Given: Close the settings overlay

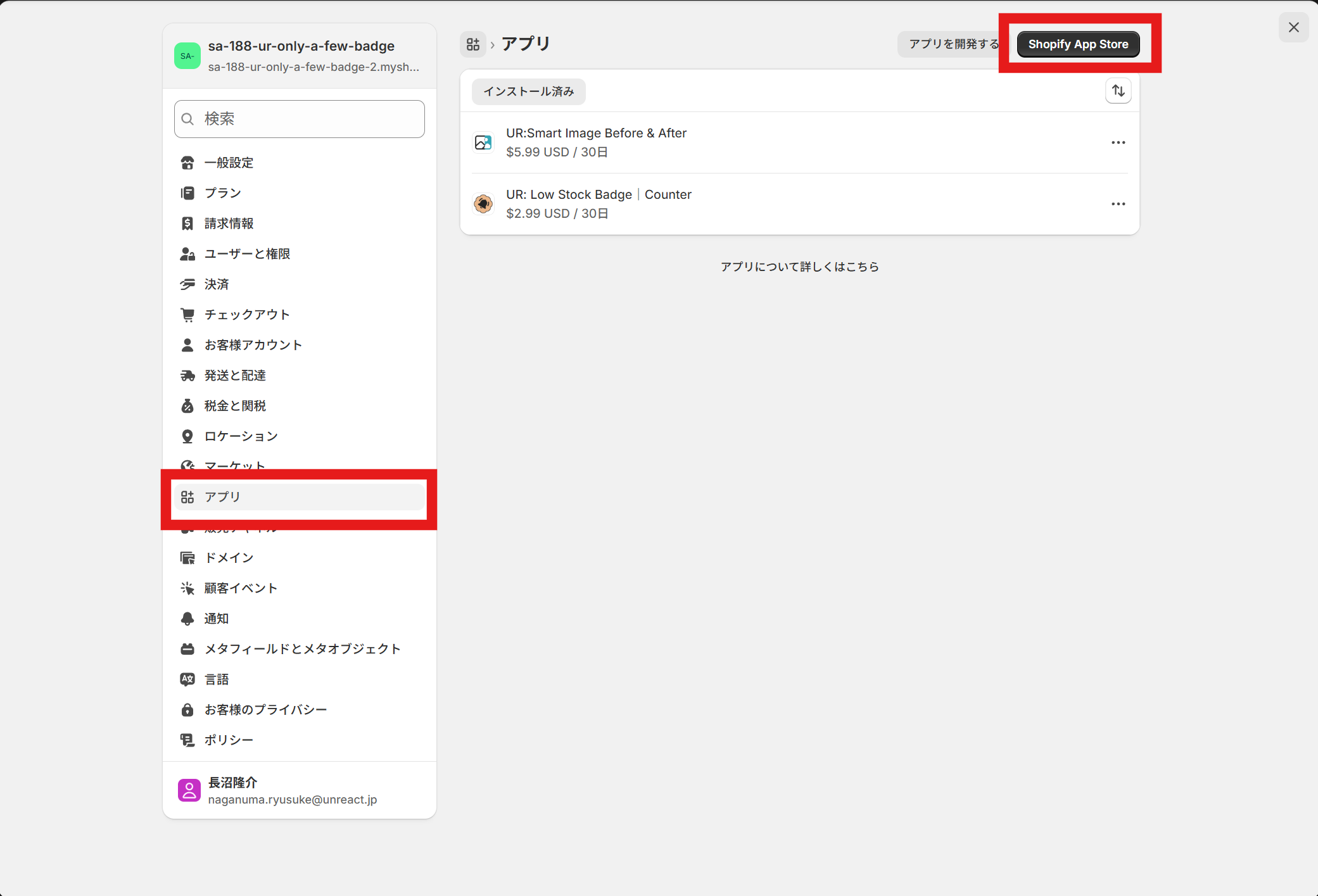Looking at the screenshot, I should pyautogui.click(x=1294, y=27).
